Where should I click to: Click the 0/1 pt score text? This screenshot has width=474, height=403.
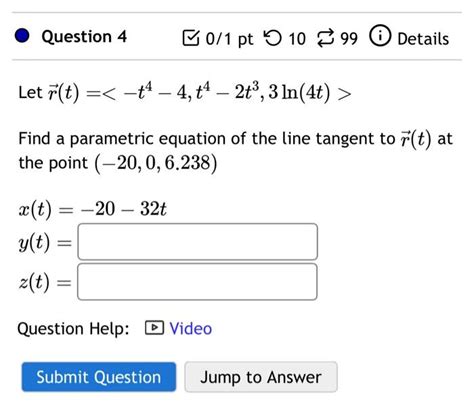[229, 39]
